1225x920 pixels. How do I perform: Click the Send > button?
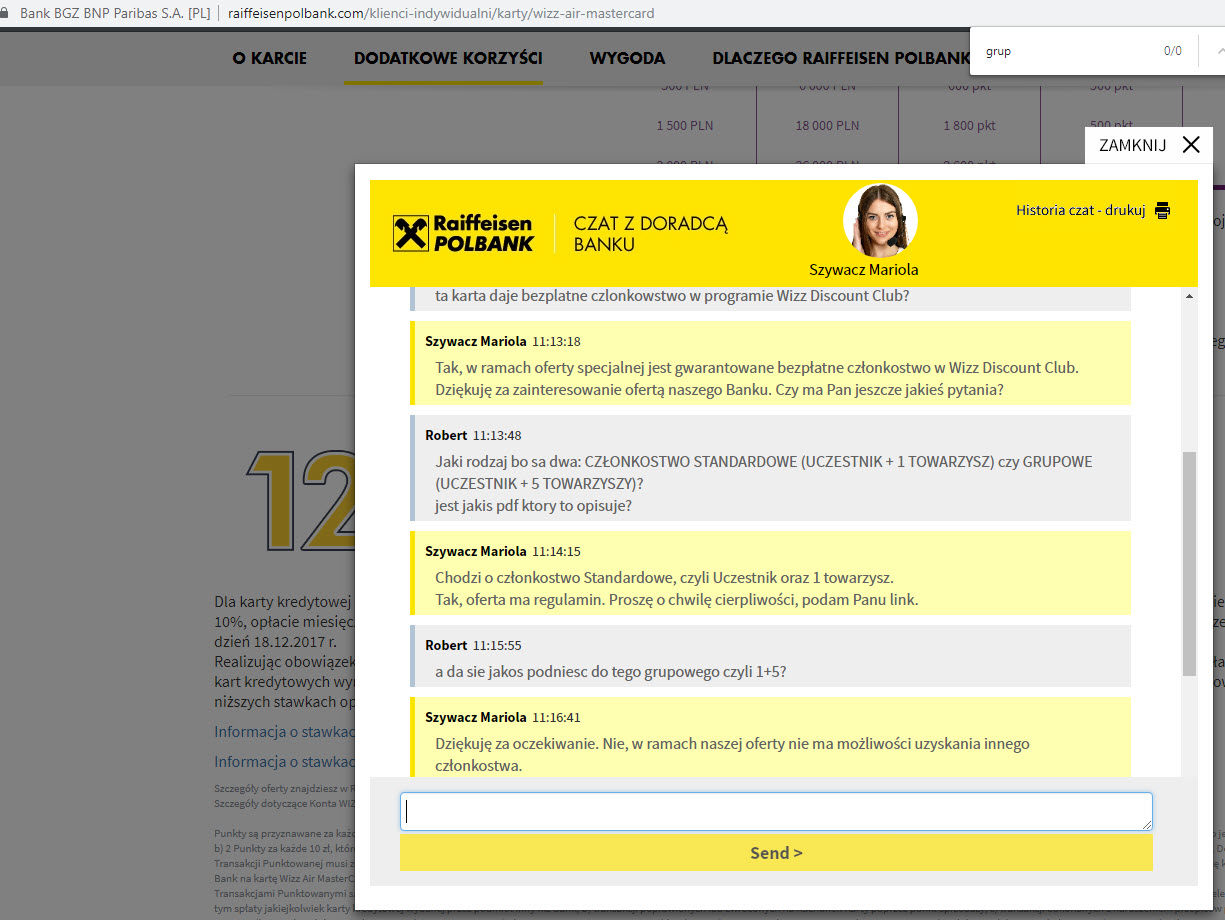click(x=776, y=853)
